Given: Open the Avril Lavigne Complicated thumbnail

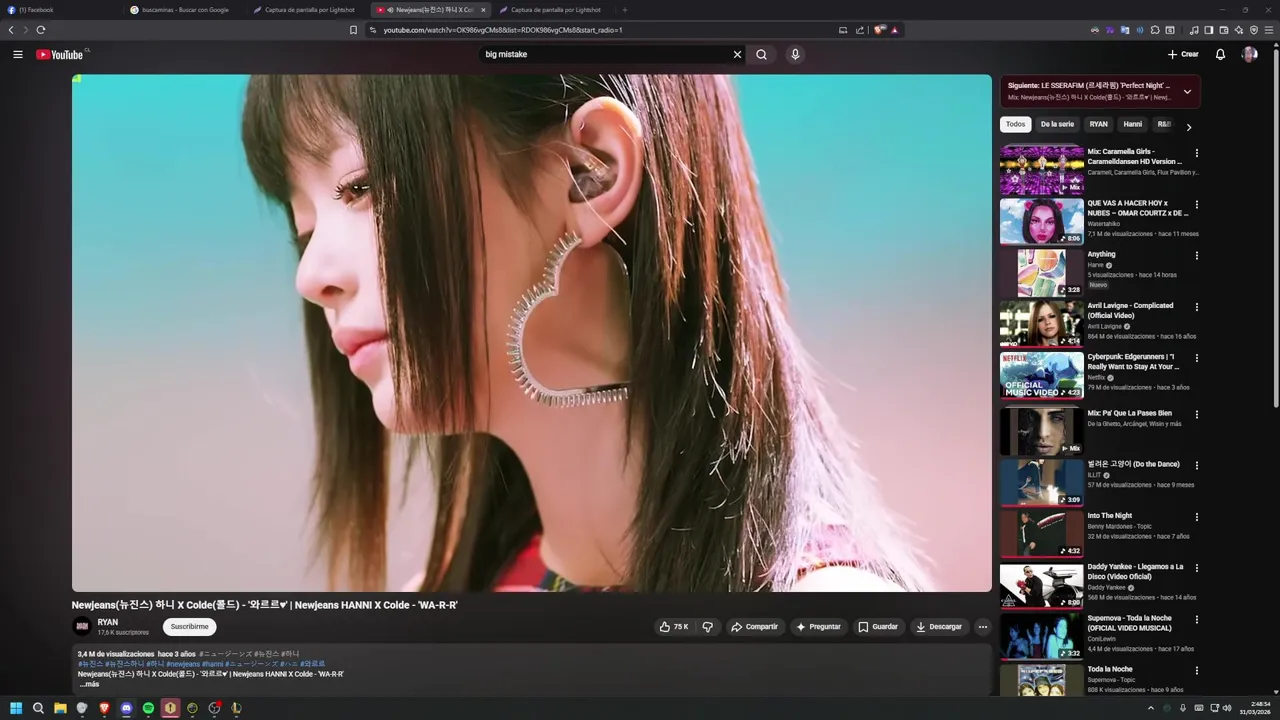Looking at the screenshot, I should pyautogui.click(x=1041, y=323).
